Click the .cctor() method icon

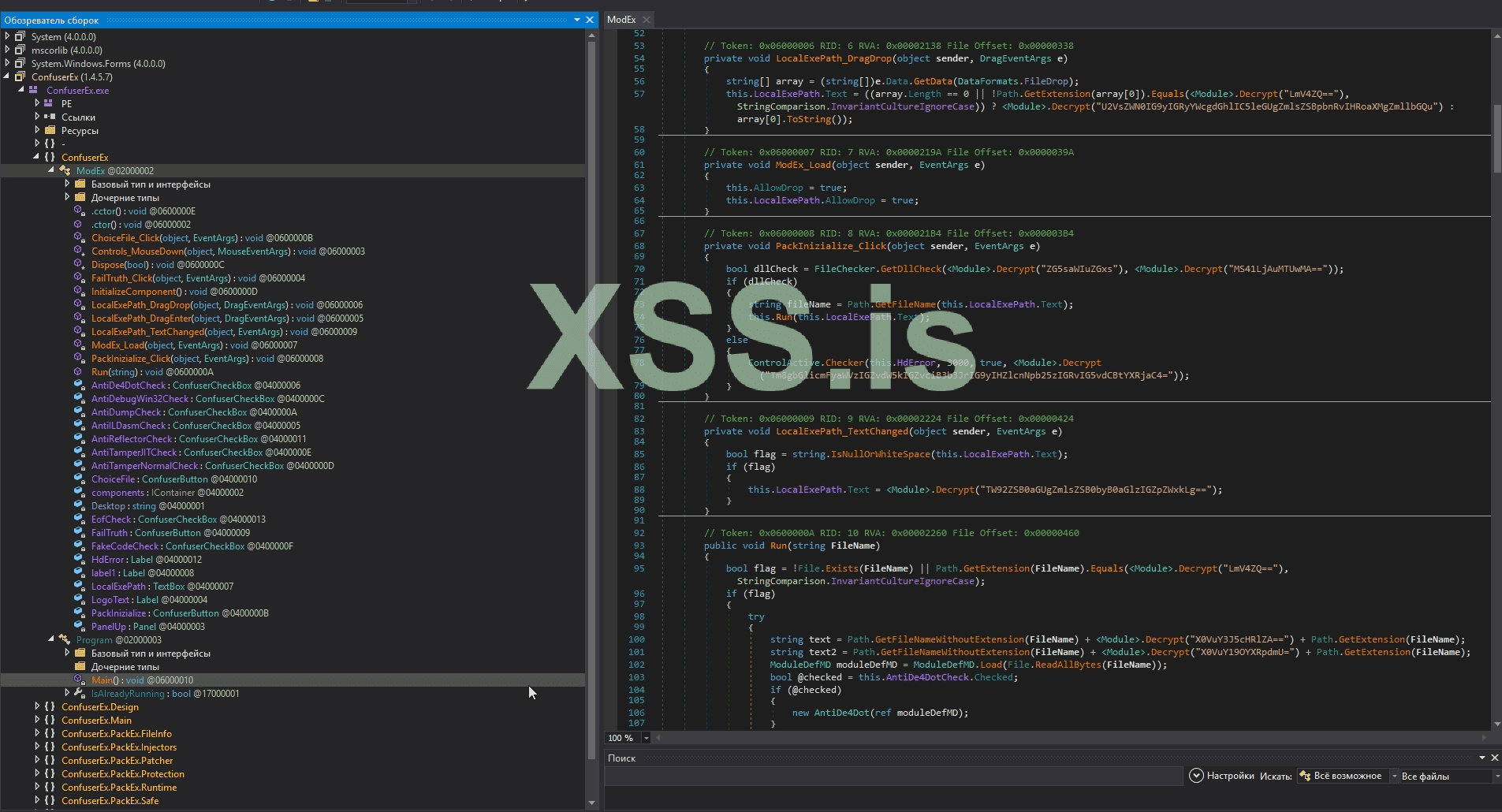[79, 210]
